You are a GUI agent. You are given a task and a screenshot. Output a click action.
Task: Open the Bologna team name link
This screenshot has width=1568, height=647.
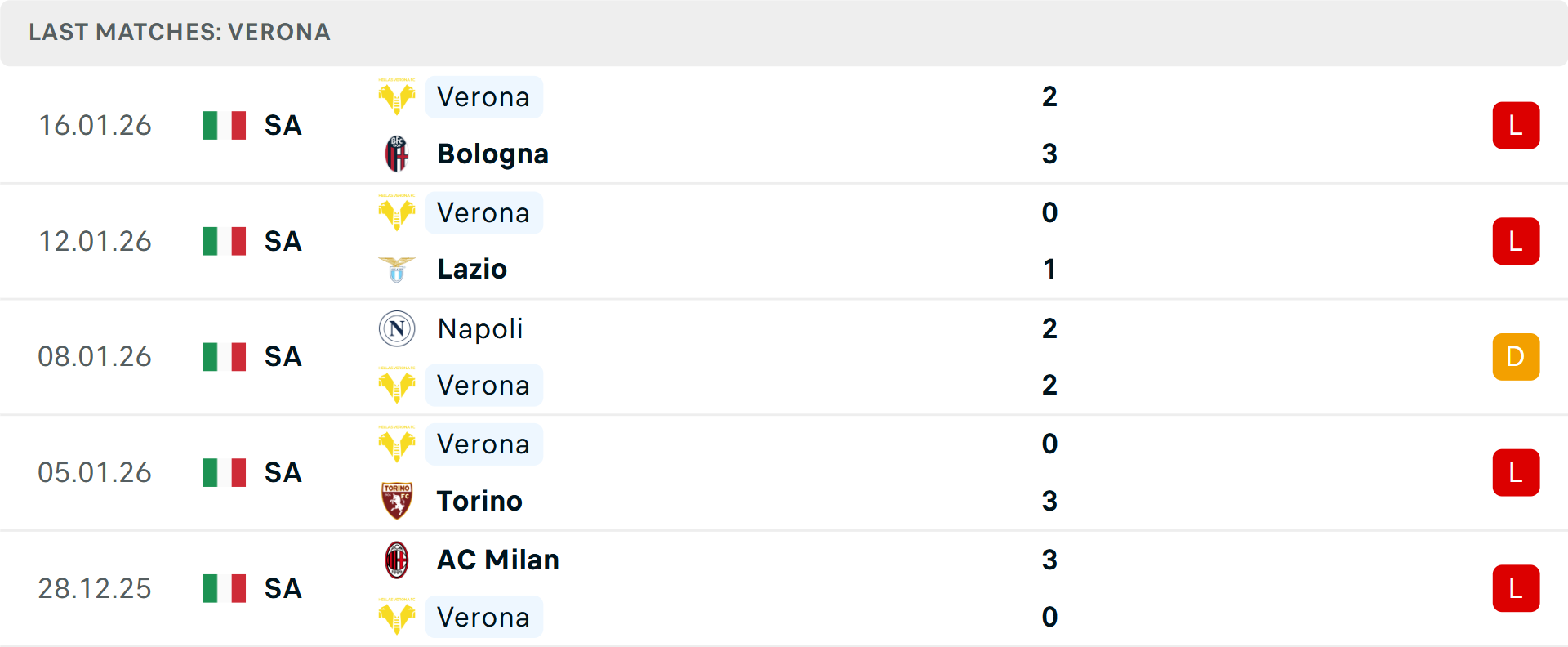tap(492, 154)
